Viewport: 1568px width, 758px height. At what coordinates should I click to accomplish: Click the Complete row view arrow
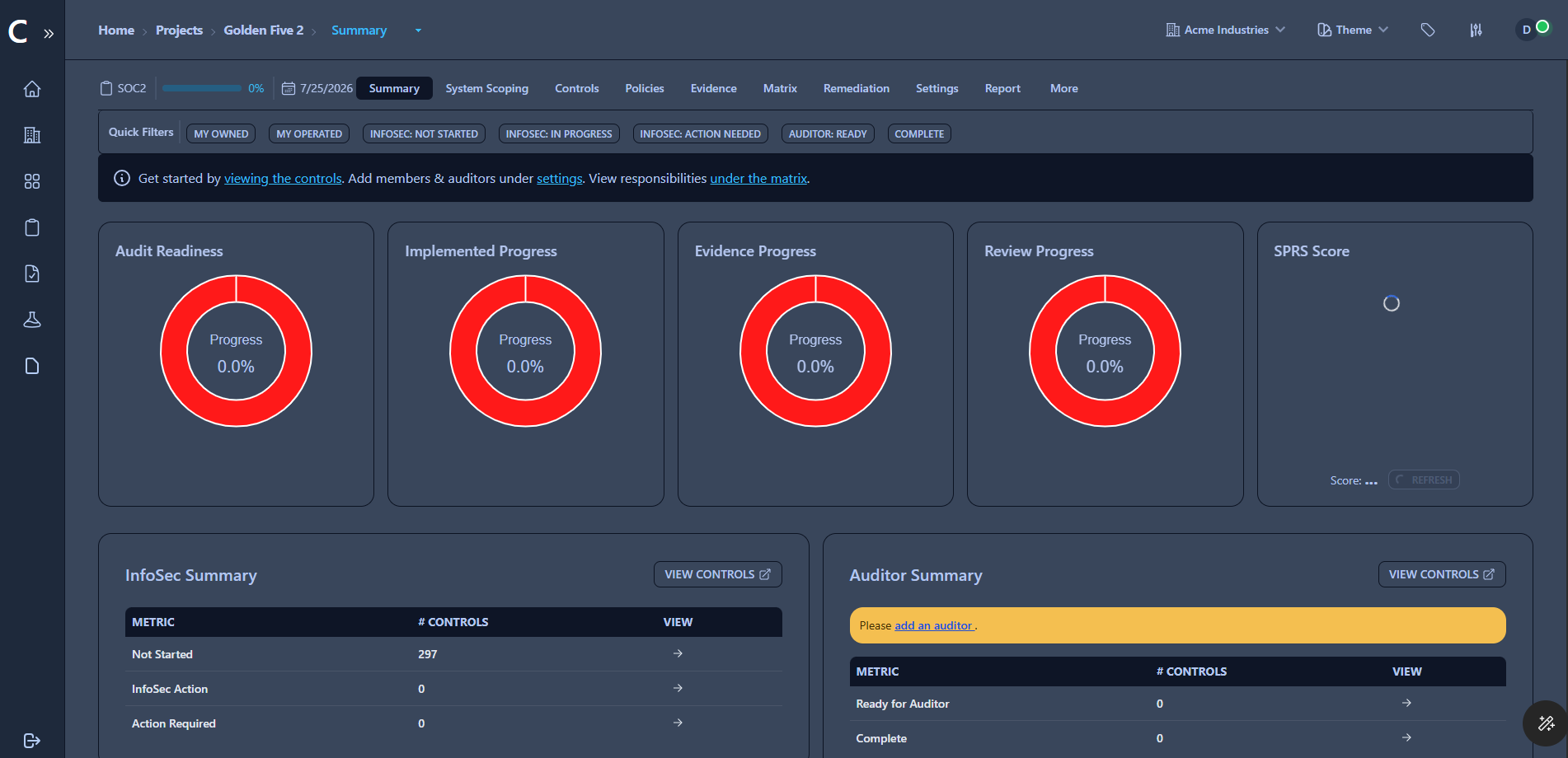coord(1406,737)
